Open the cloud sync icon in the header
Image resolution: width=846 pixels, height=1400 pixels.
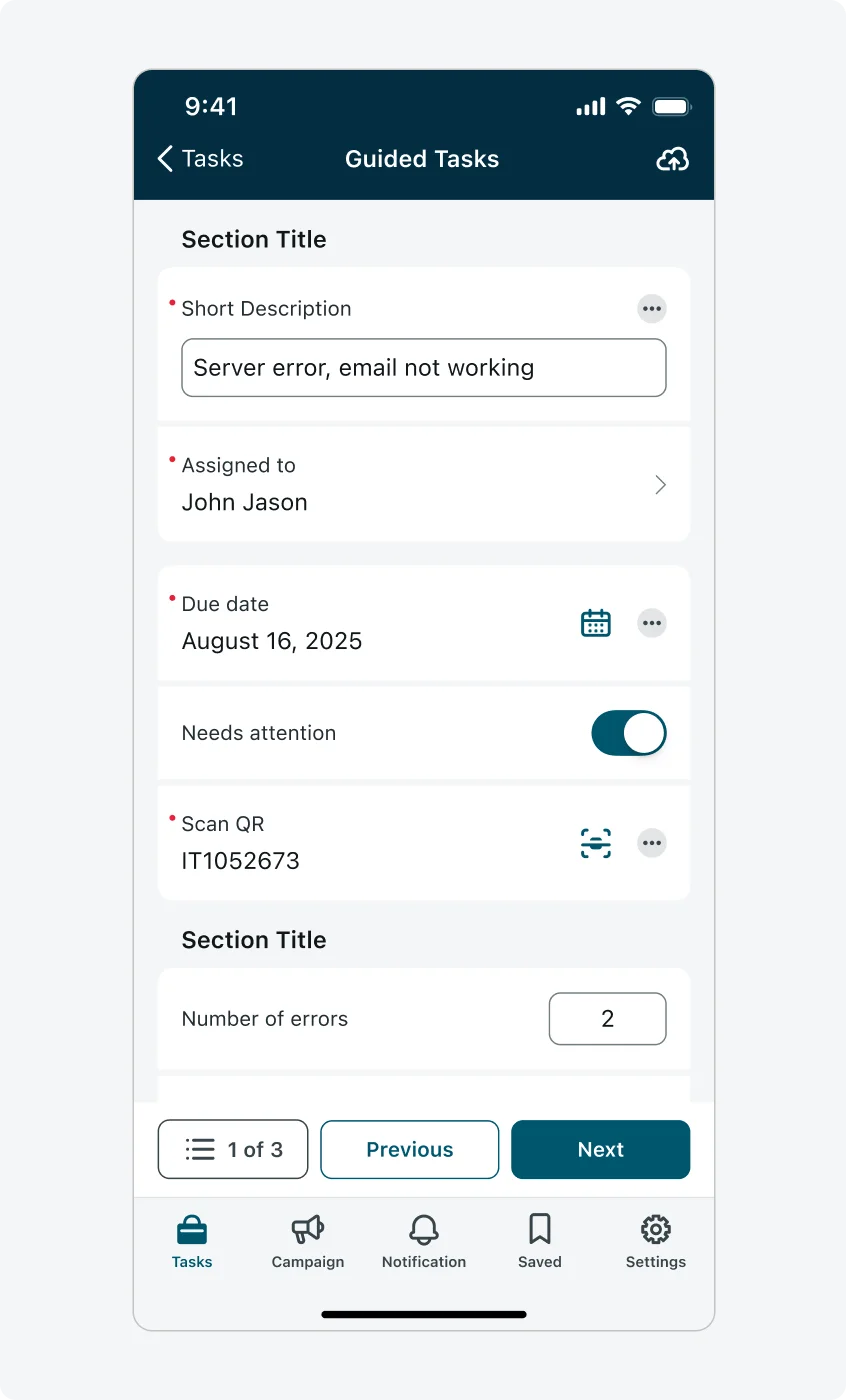672,159
